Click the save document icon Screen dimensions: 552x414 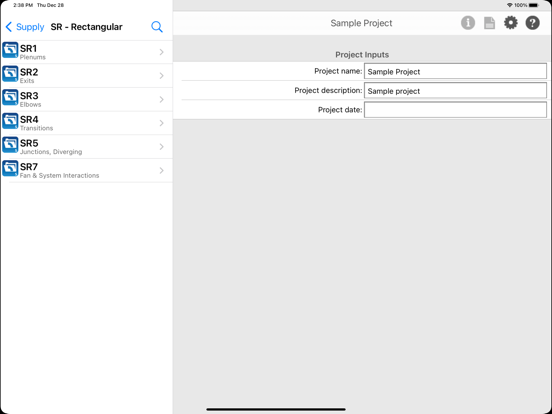pos(489,23)
